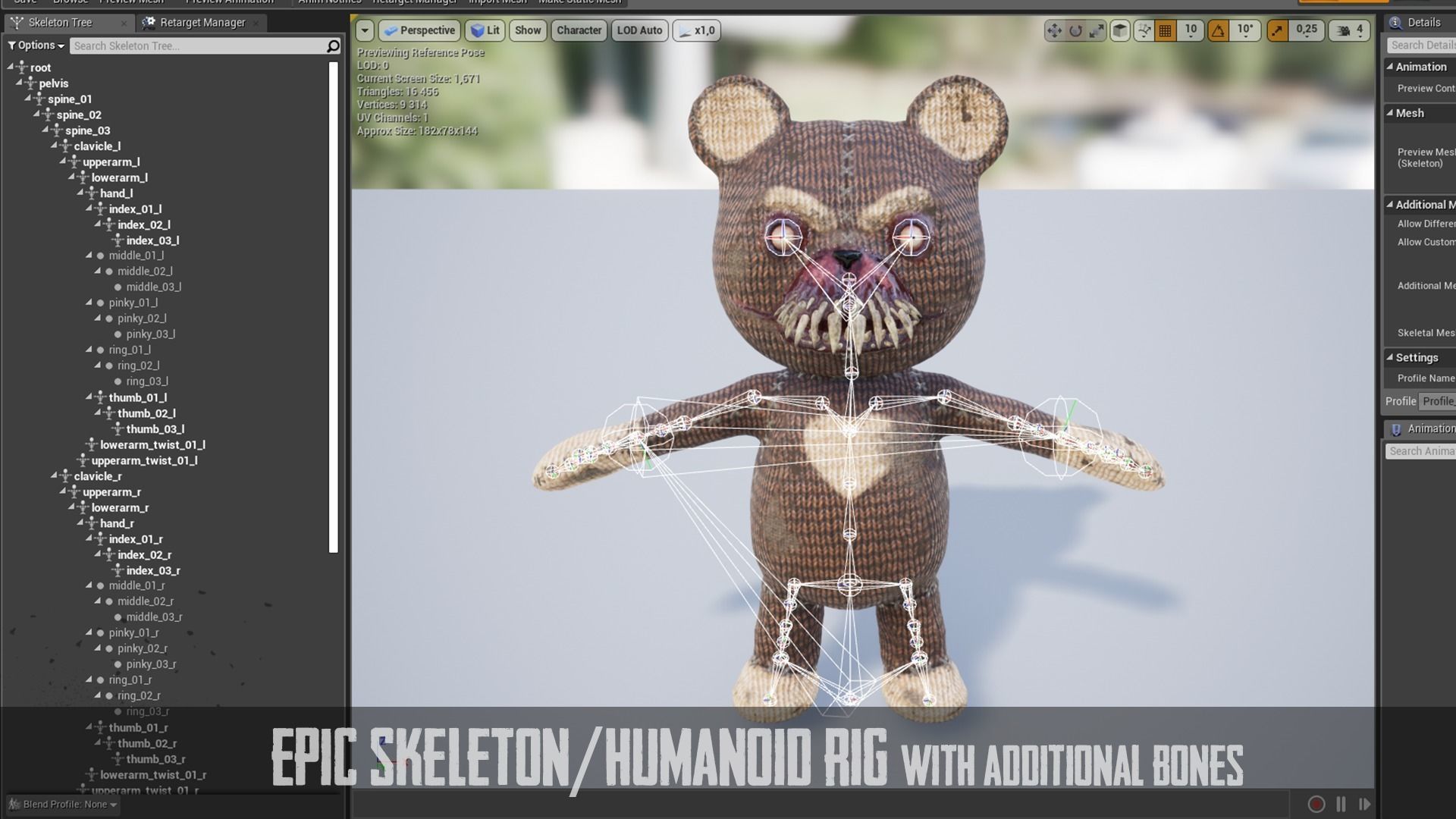Viewport: 1456px width, 819px height.
Task: Toggle scale snapping arrow icon
Action: click(x=1277, y=31)
